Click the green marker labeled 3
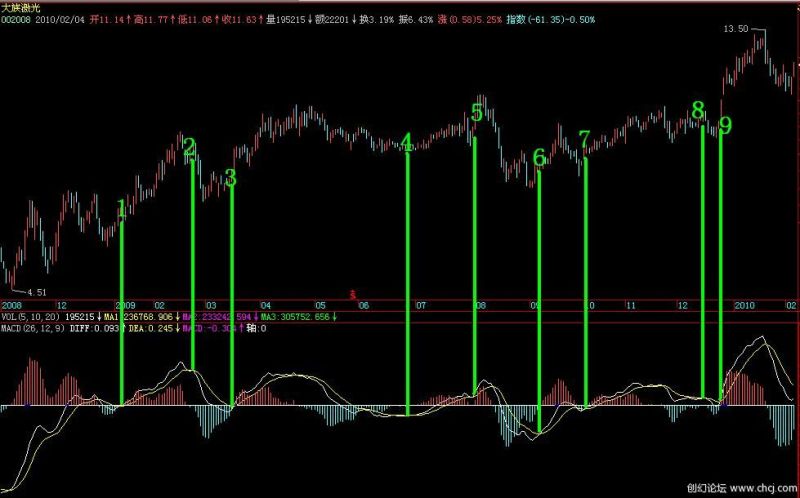The image size is (800, 498). click(x=230, y=179)
